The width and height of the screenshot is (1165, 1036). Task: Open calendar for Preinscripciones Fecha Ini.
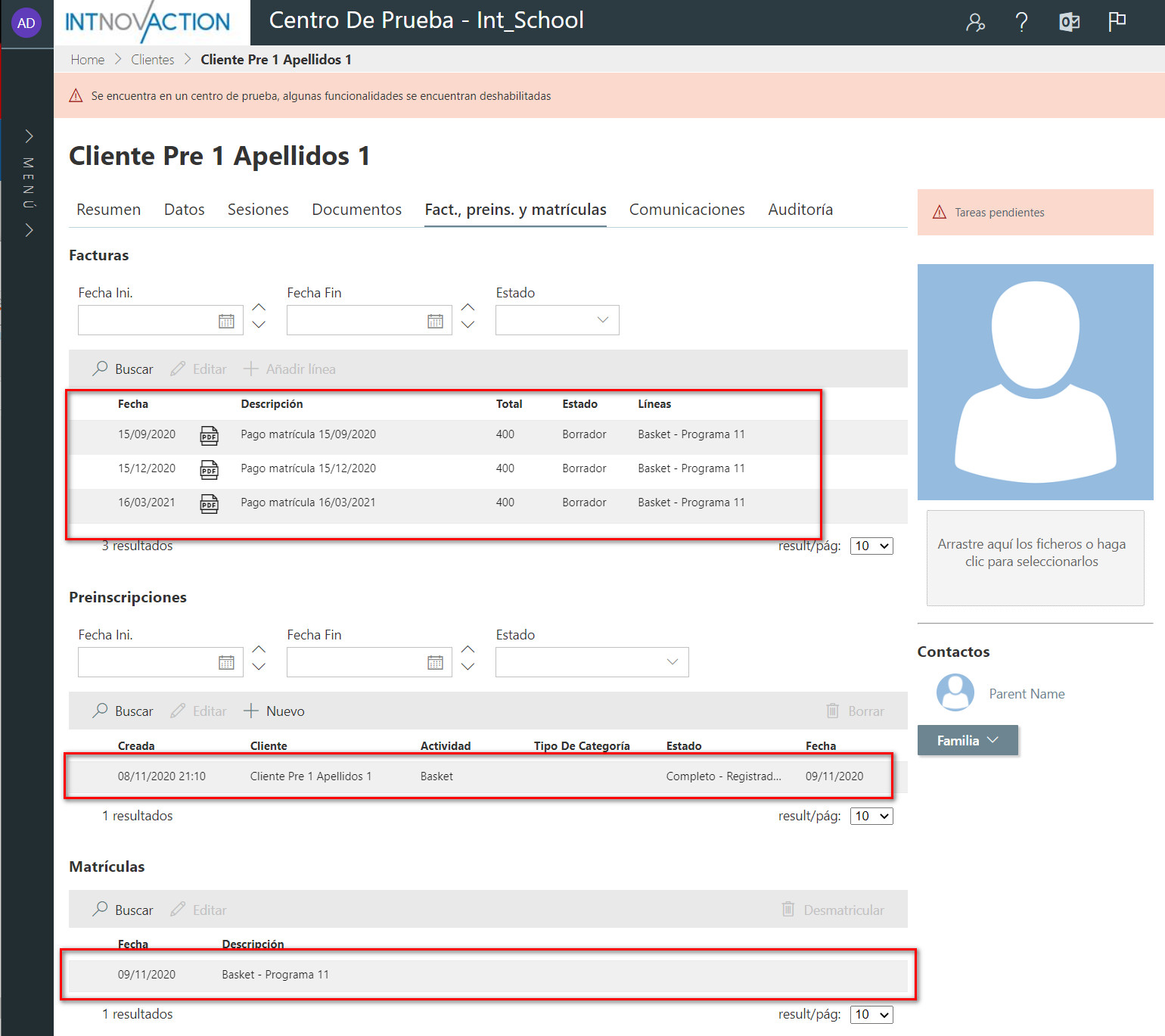click(226, 662)
